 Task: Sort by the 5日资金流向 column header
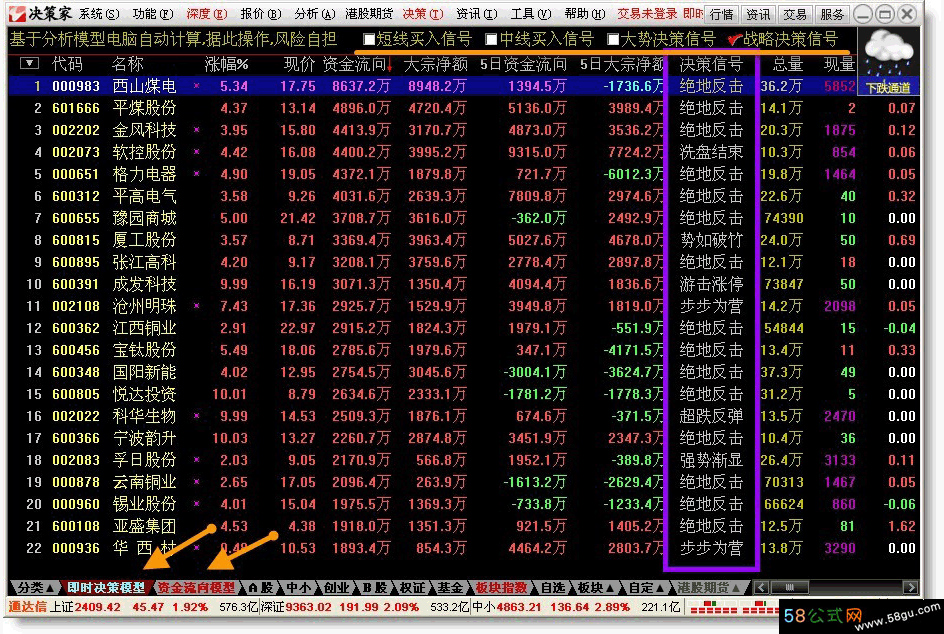pos(523,64)
